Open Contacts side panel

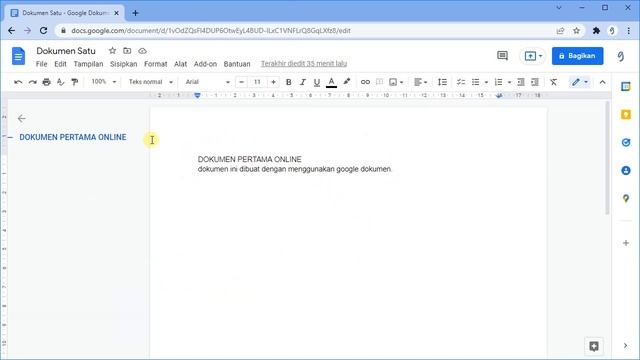click(626, 170)
